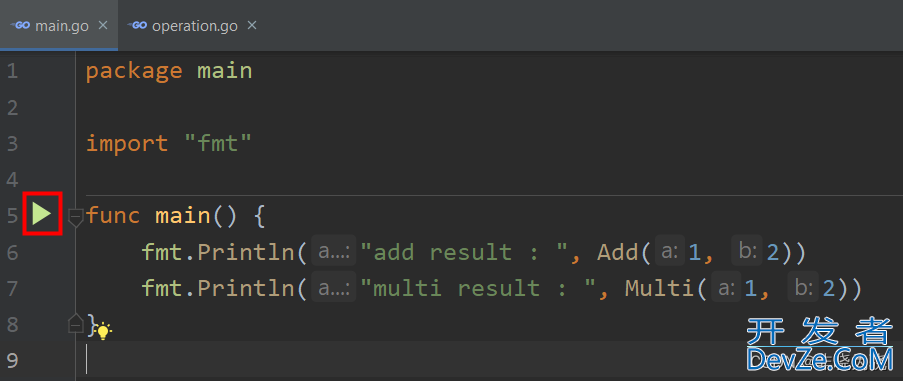
Task: Run main function via green gutter arrow
Action: point(41,214)
